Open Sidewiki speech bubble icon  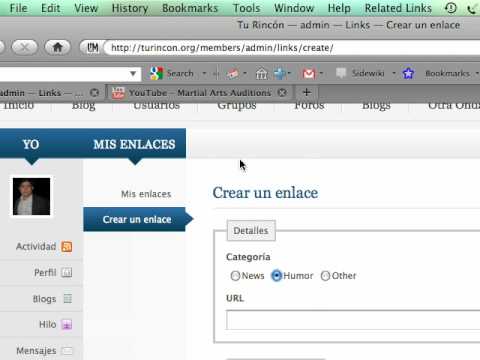tap(341, 73)
